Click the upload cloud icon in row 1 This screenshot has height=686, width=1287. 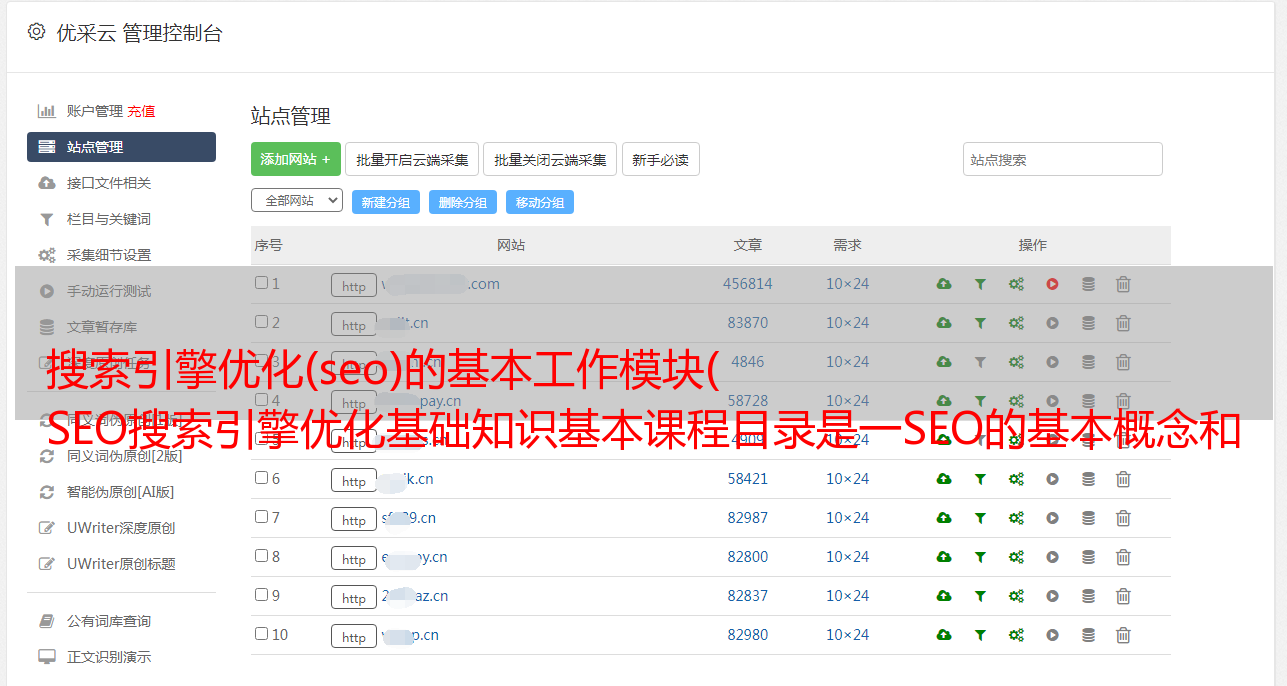944,284
